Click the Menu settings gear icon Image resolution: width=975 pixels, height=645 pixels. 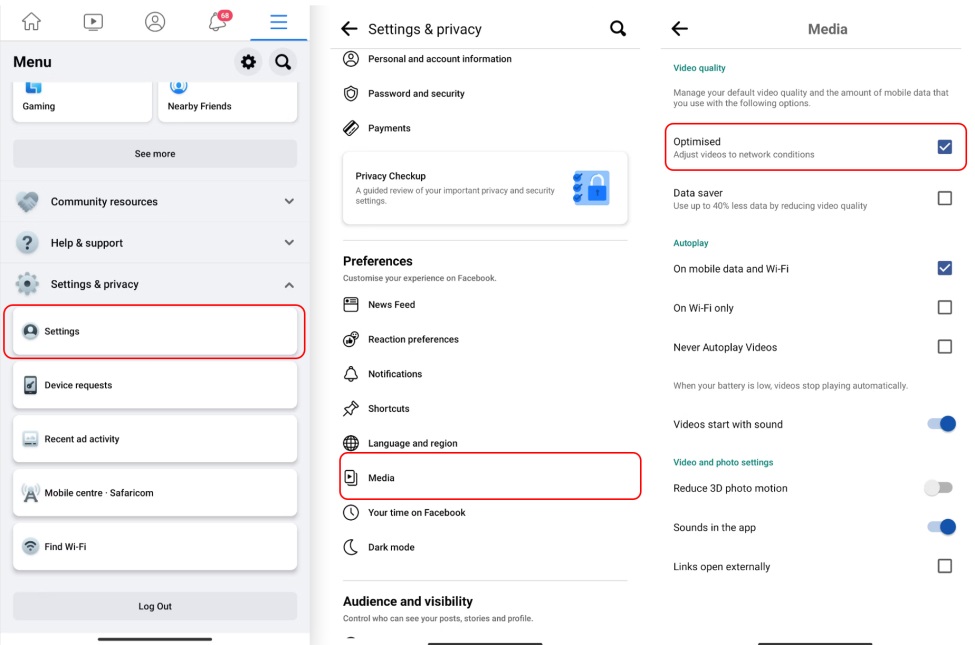point(248,62)
